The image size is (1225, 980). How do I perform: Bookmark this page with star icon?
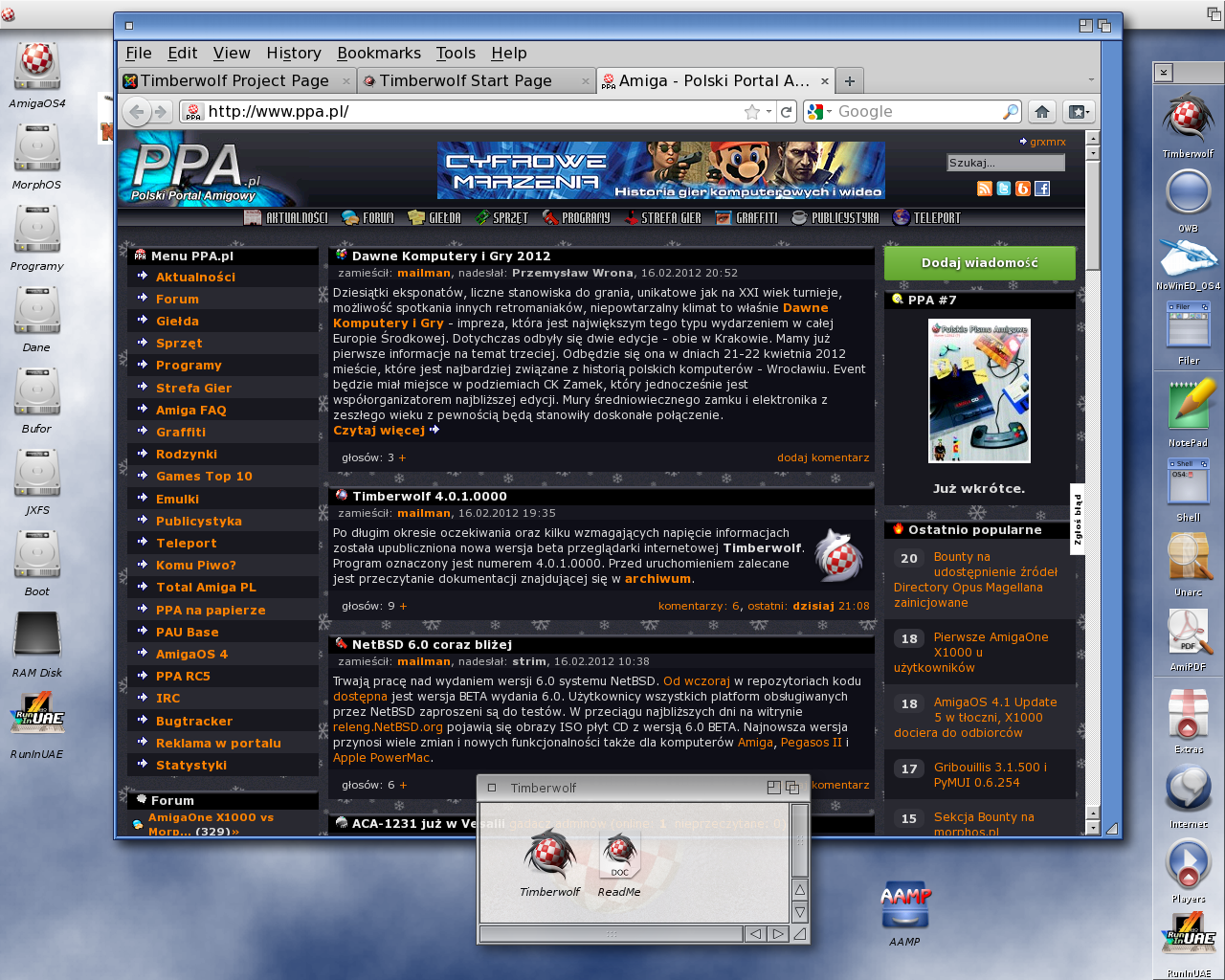[752, 112]
